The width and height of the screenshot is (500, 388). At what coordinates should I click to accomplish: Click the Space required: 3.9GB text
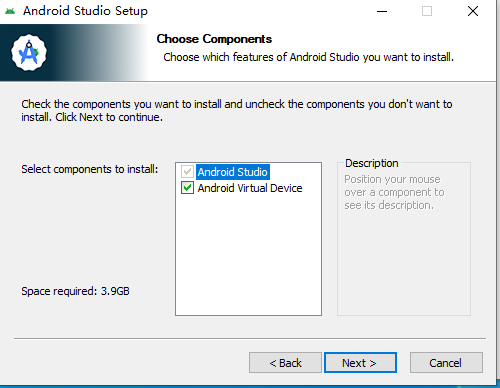click(x=75, y=291)
